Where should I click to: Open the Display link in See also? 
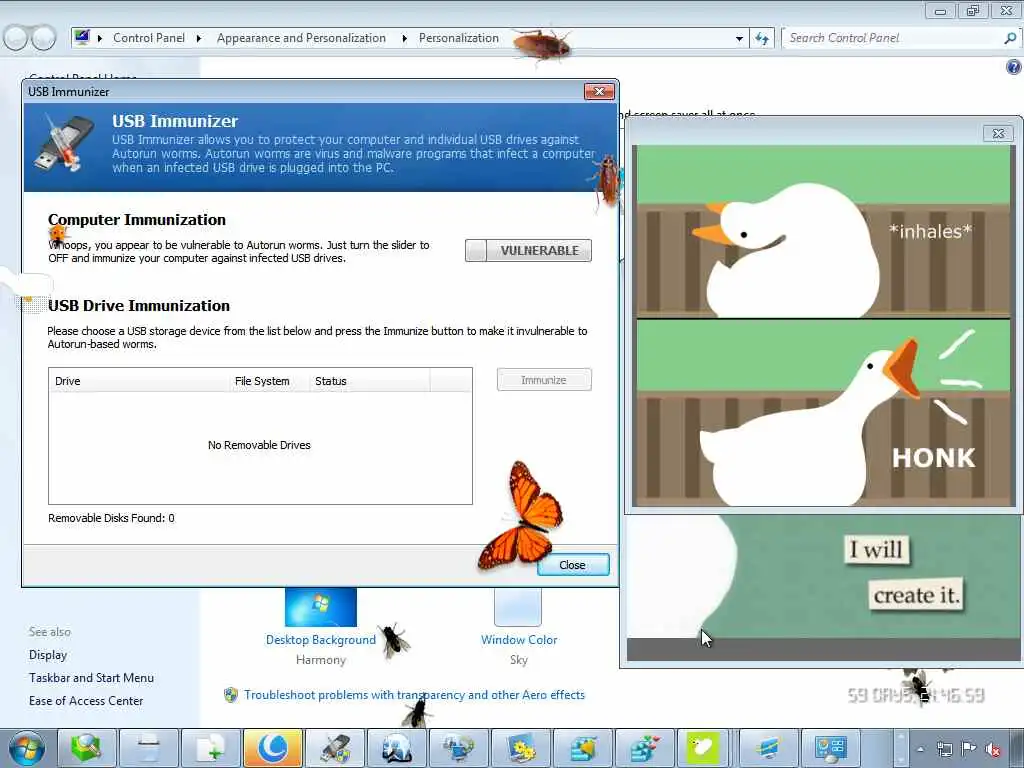pyautogui.click(x=48, y=654)
